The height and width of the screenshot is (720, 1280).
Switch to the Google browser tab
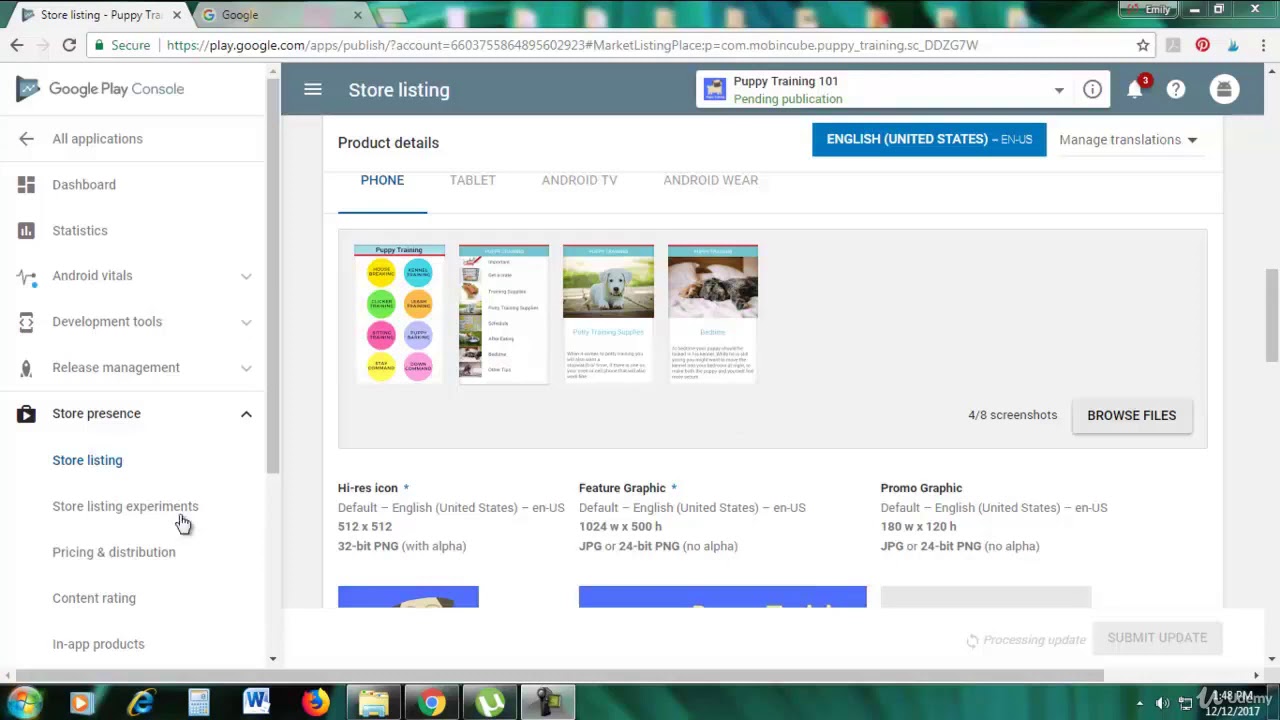(283, 15)
